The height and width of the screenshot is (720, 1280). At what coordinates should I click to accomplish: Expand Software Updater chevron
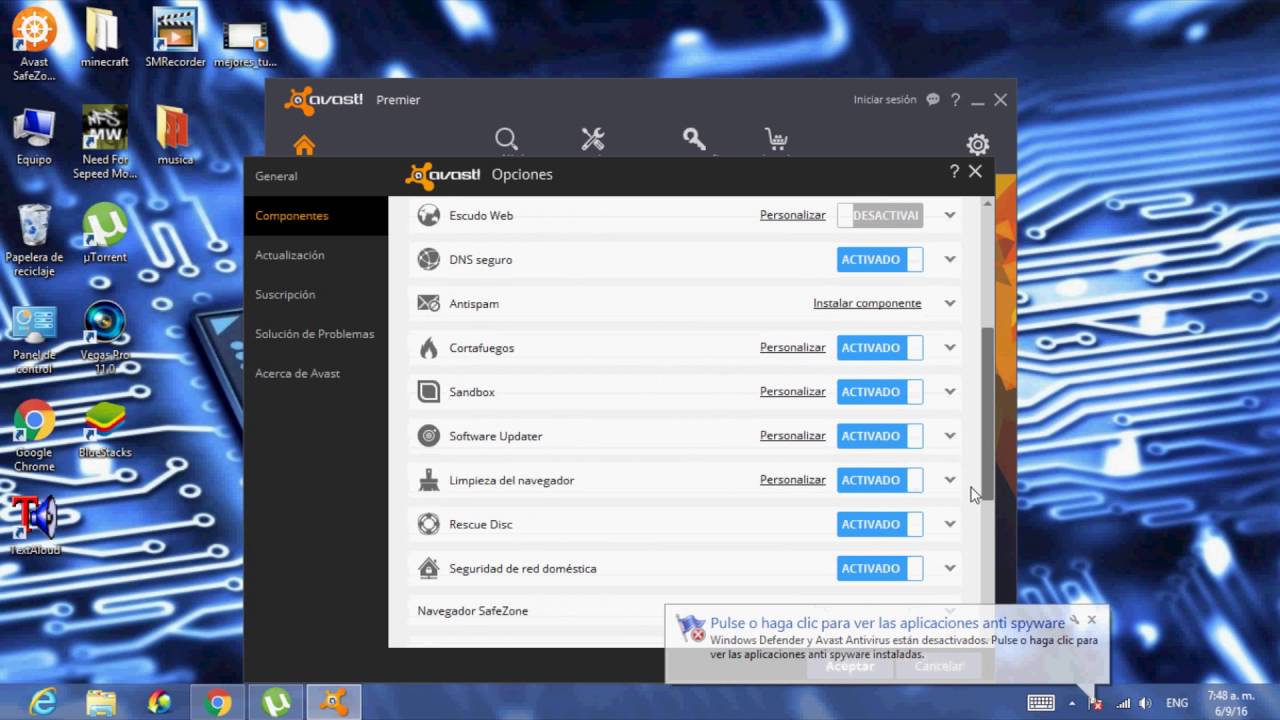(950, 435)
